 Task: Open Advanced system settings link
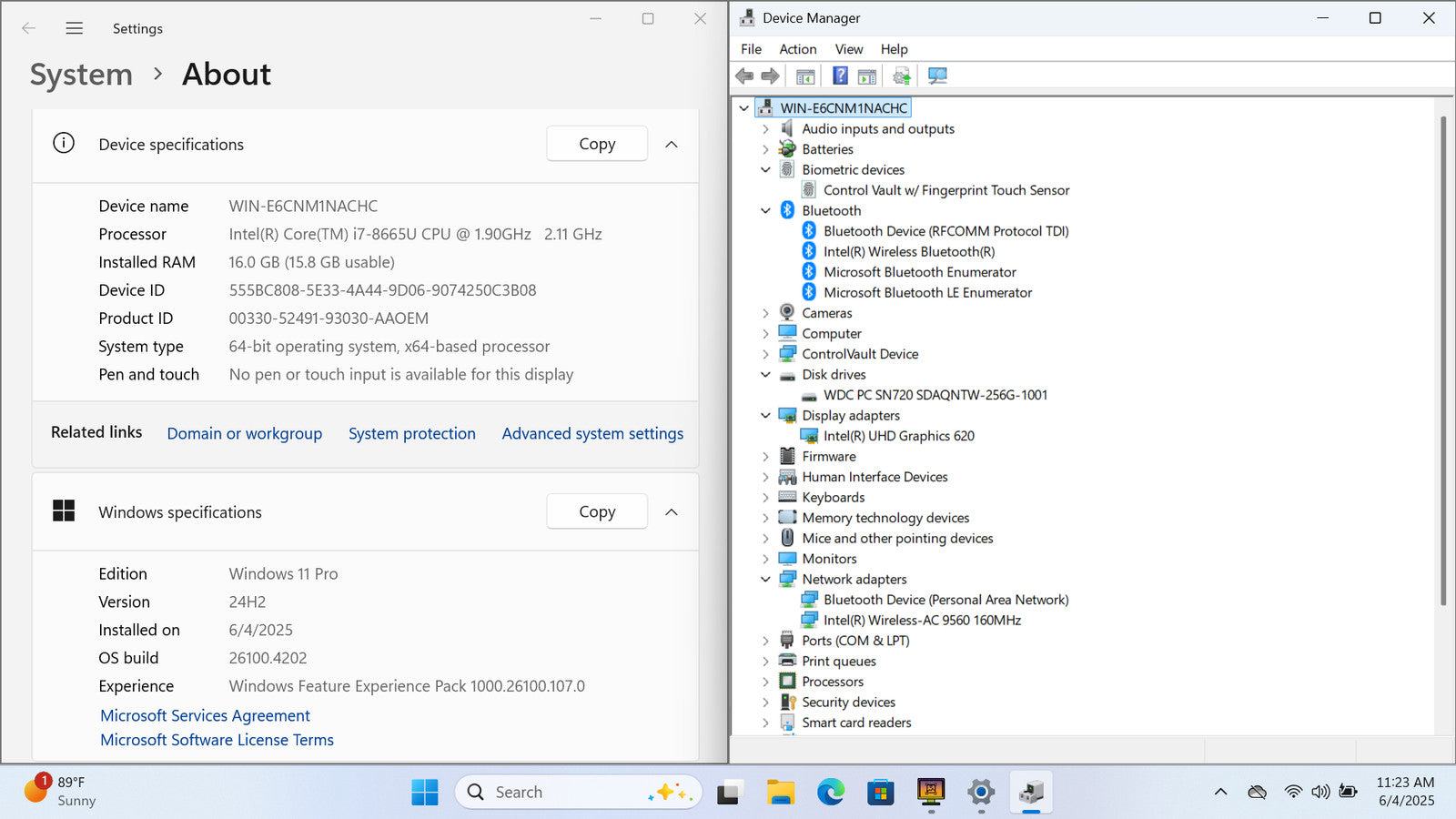click(592, 434)
